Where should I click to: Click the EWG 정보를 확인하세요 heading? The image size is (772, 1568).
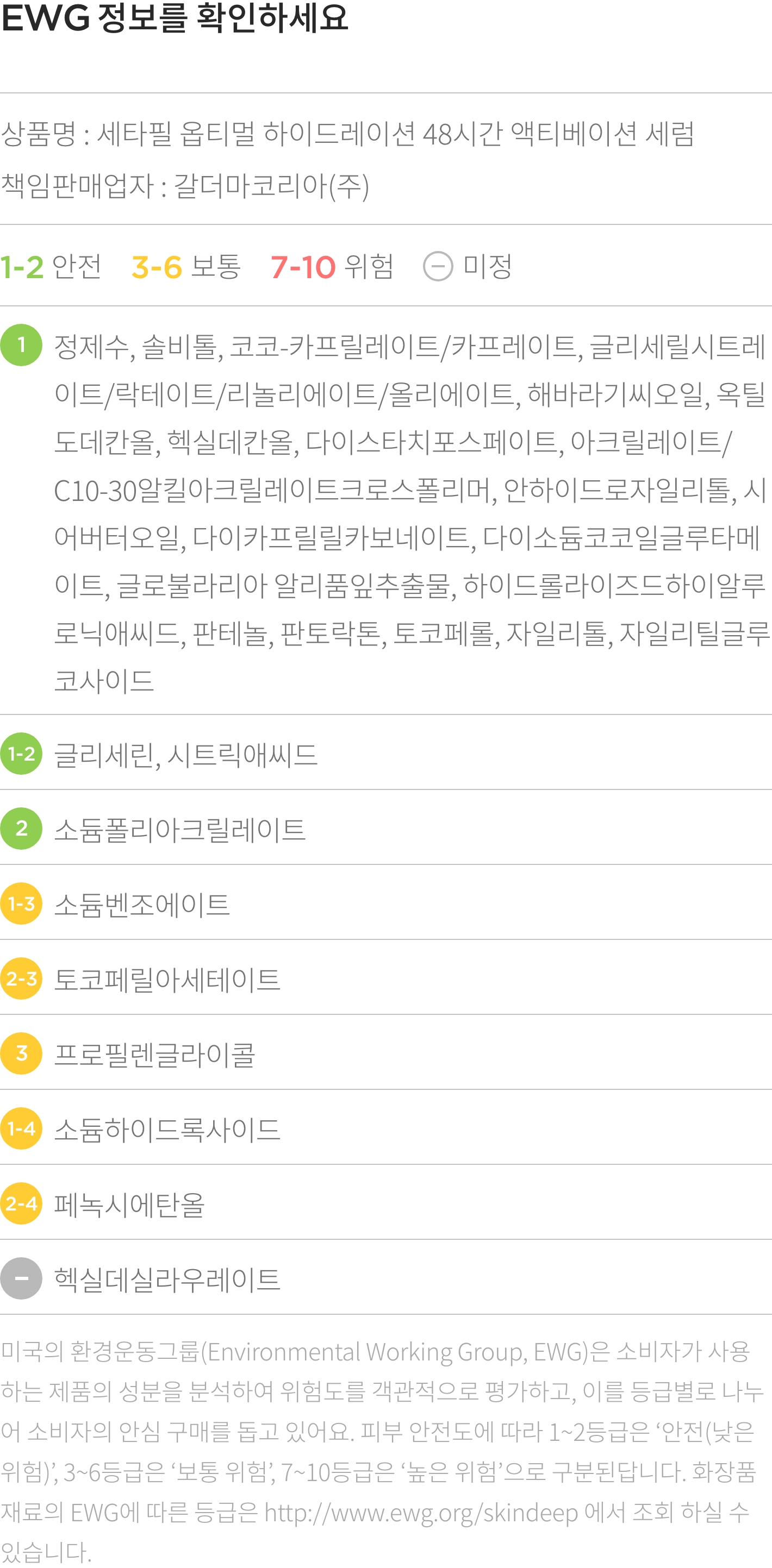click(x=175, y=17)
